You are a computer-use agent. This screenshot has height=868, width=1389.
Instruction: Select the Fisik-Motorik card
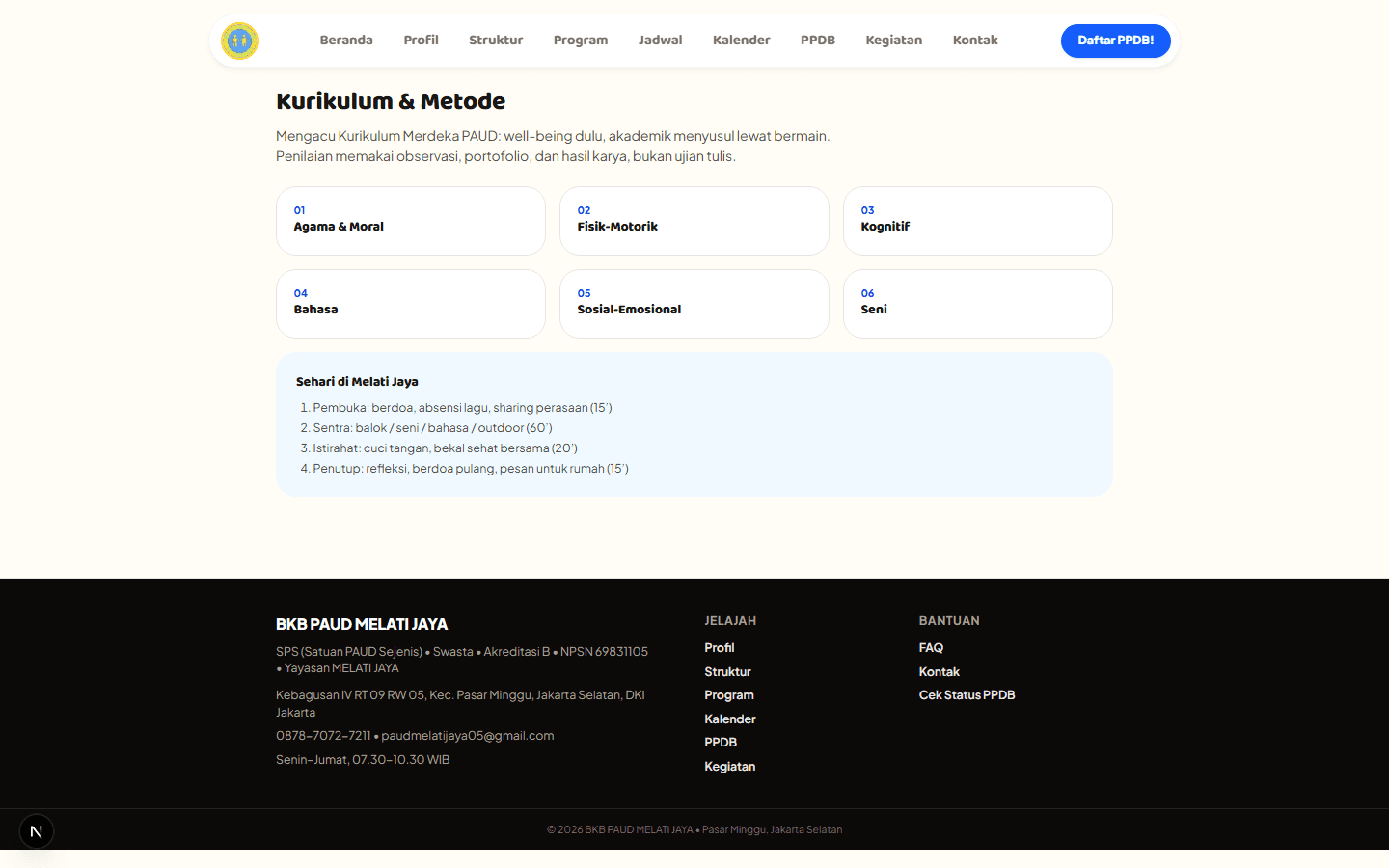(694, 221)
